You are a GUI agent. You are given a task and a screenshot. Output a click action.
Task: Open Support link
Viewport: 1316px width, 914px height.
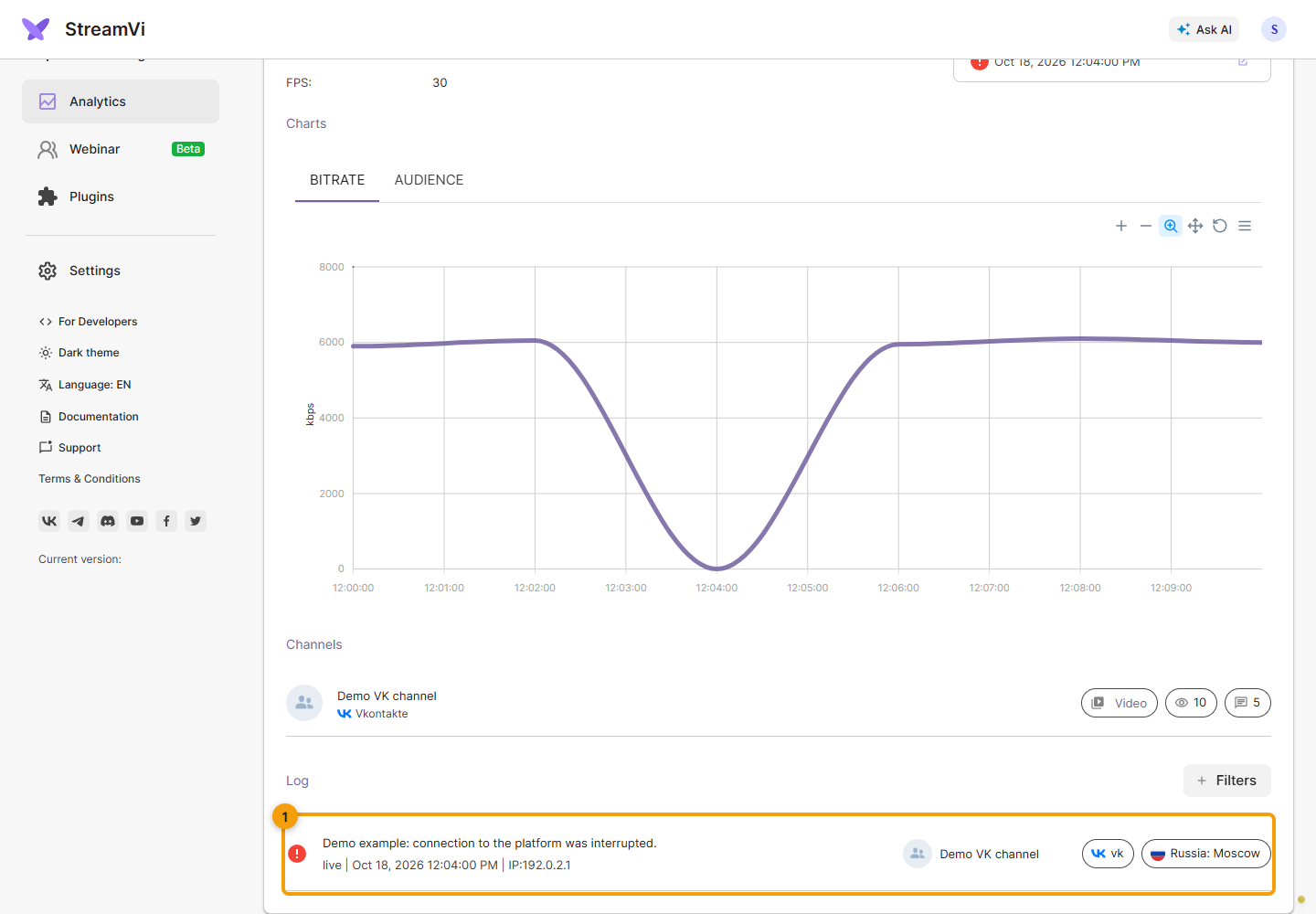(69, 448)
